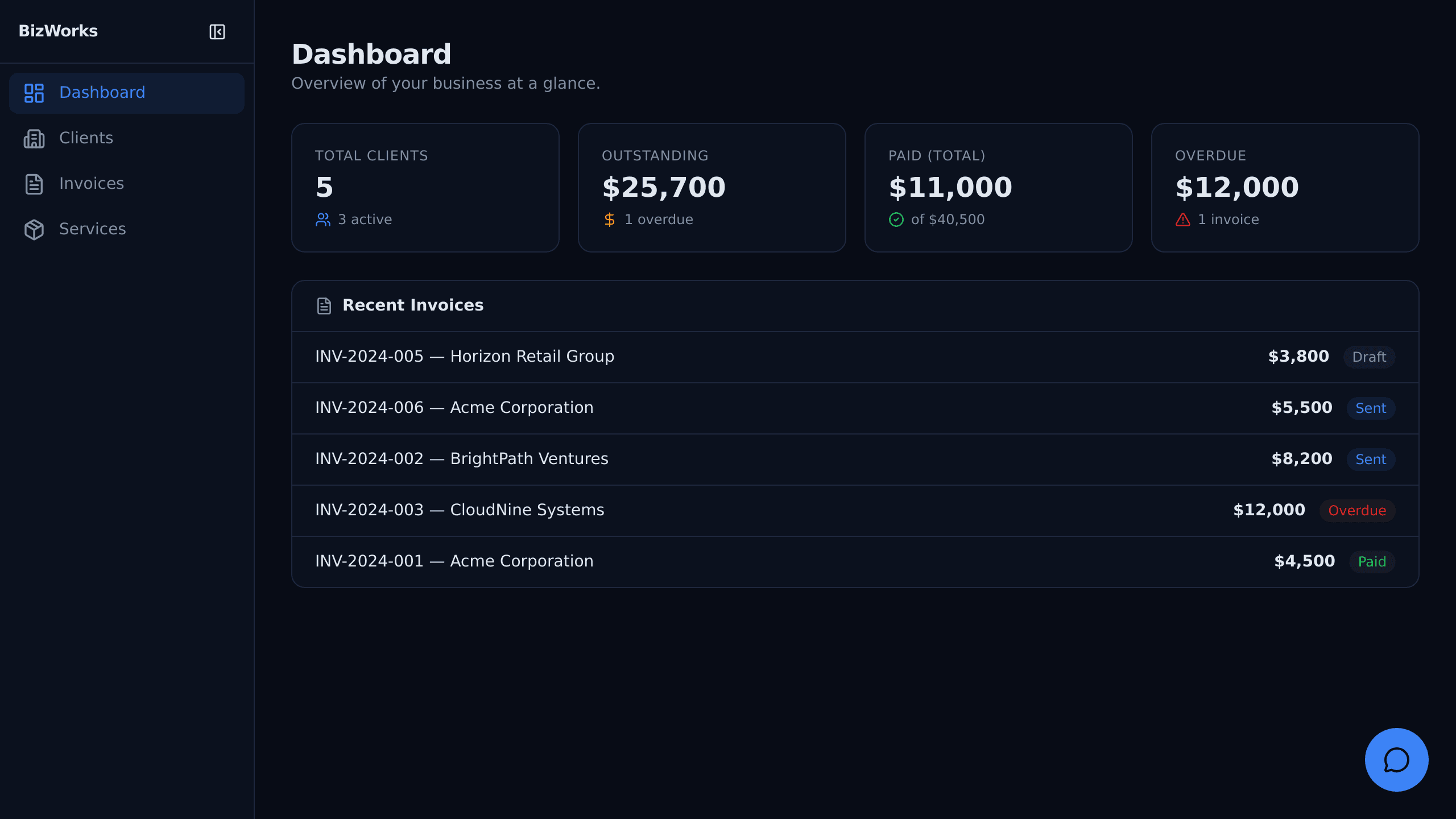
Task: Click the Invoices document icon in sidebar
Action: [x=34, y=184]
